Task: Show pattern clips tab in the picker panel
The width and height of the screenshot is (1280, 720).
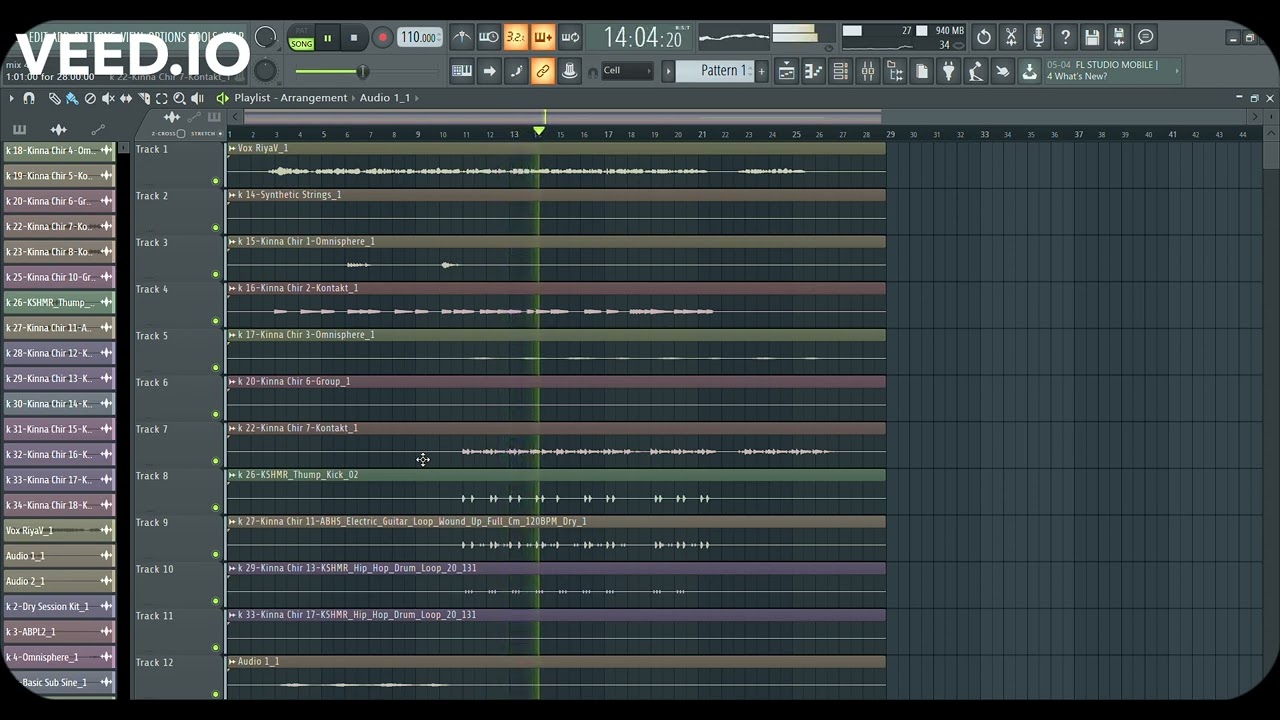Action: (19, 130)
